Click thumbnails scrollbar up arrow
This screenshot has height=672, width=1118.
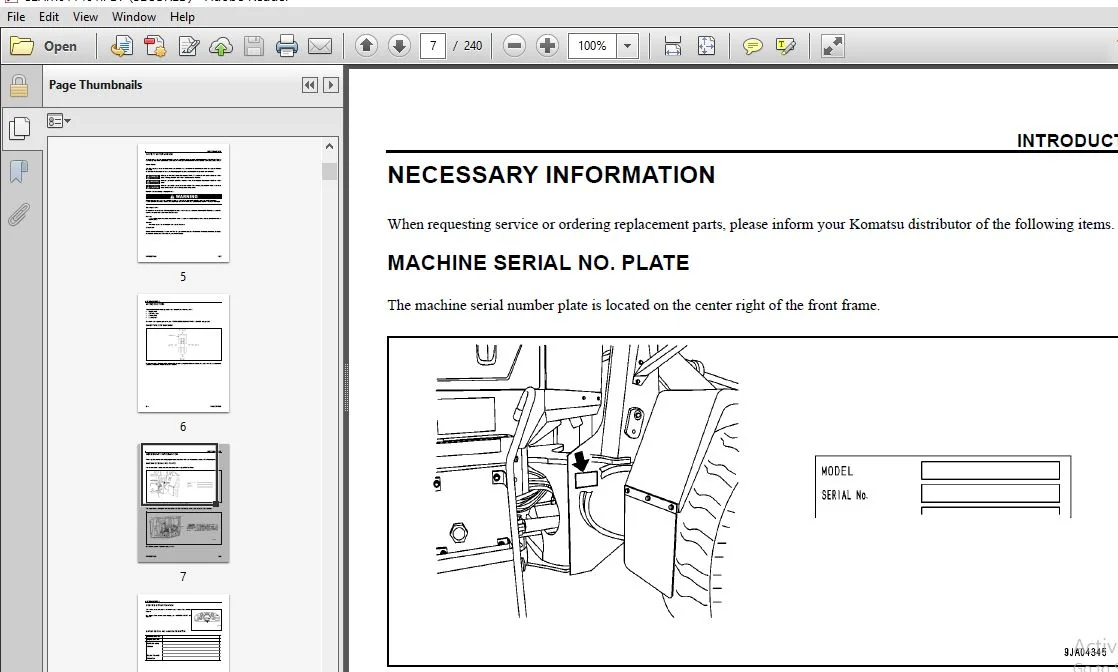point(329,146)
